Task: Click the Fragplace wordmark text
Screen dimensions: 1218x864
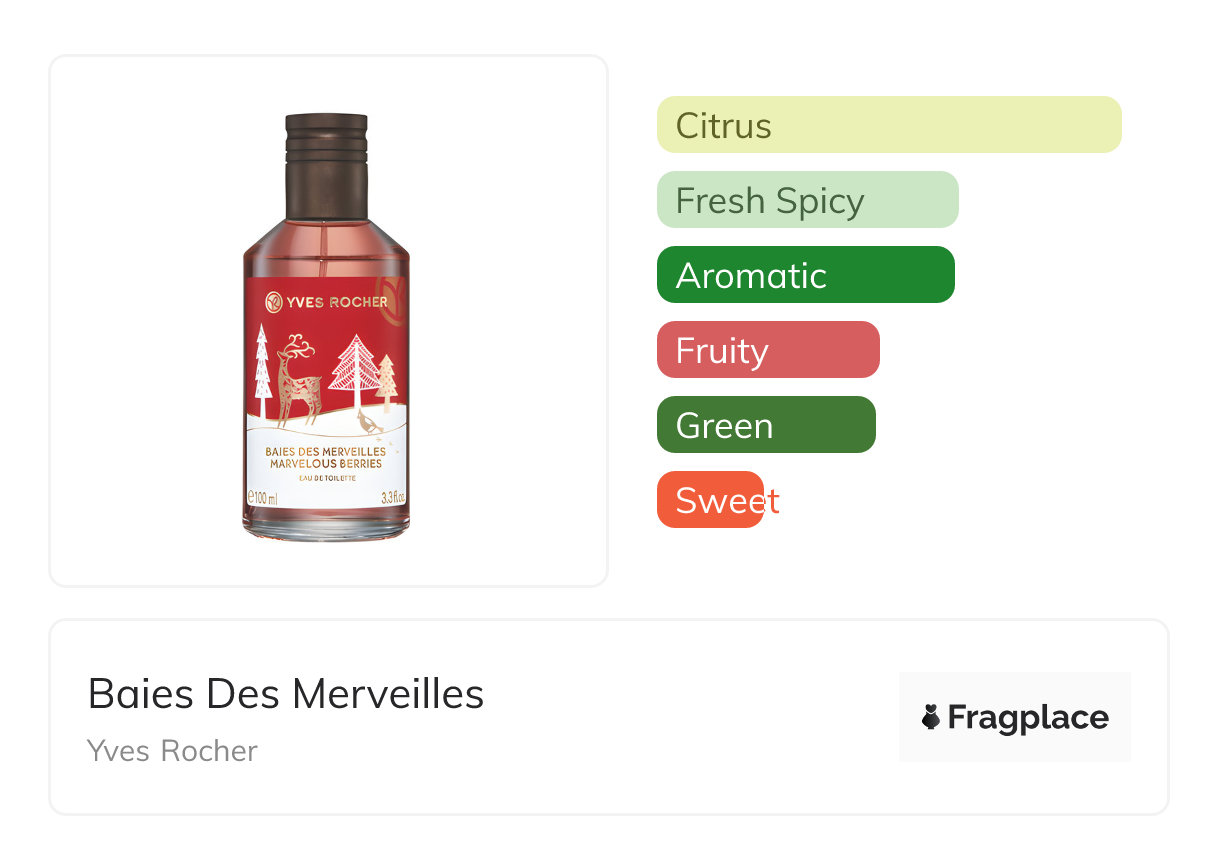Action: 1028,718
